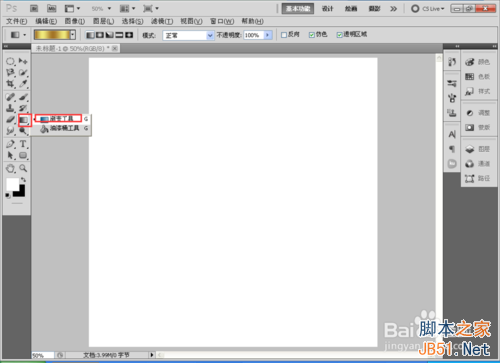Image resolution: width=500 pixels, height=363 pixels.
Task: Select the Polygonal Lasso tool
Action: 10,72
